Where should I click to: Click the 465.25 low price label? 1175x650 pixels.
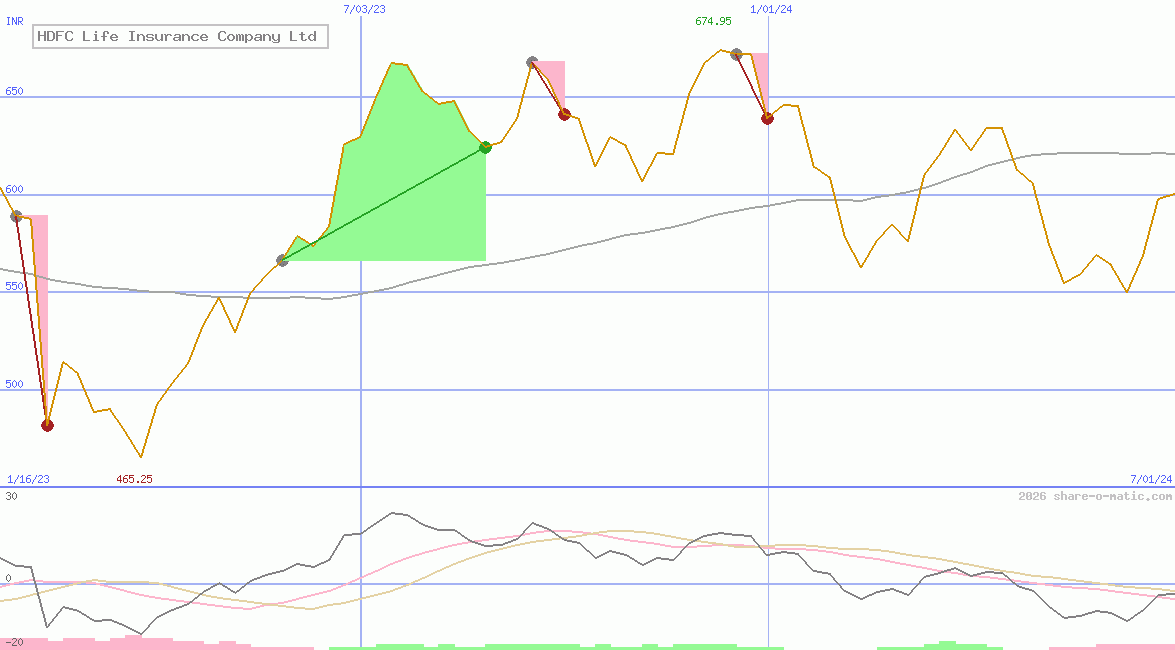(134, 478)
